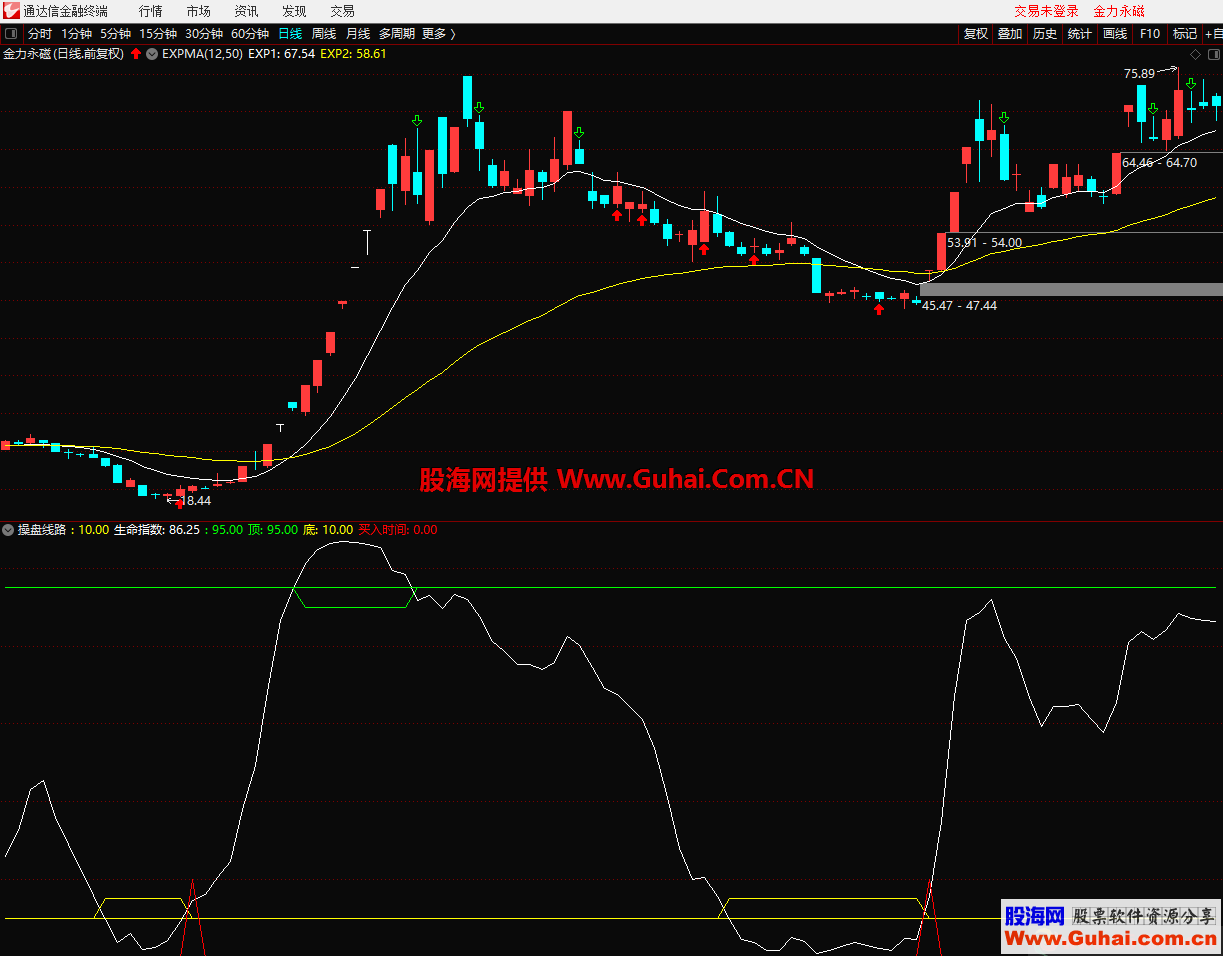1223x956 pixels.
Task: Click the yellow EXP2: 58.61 value
Action: 353,54
